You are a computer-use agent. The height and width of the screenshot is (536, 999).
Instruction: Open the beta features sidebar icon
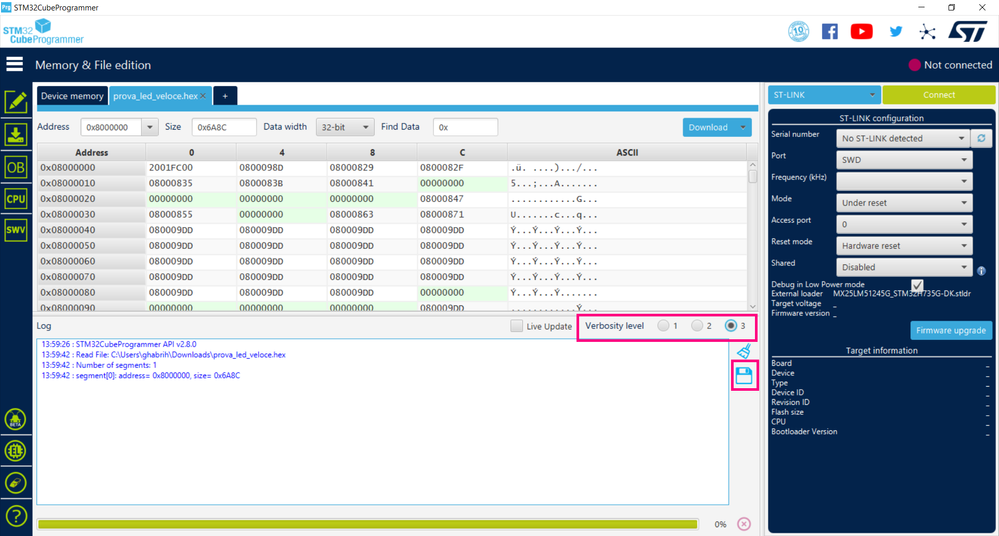(15, 419)
